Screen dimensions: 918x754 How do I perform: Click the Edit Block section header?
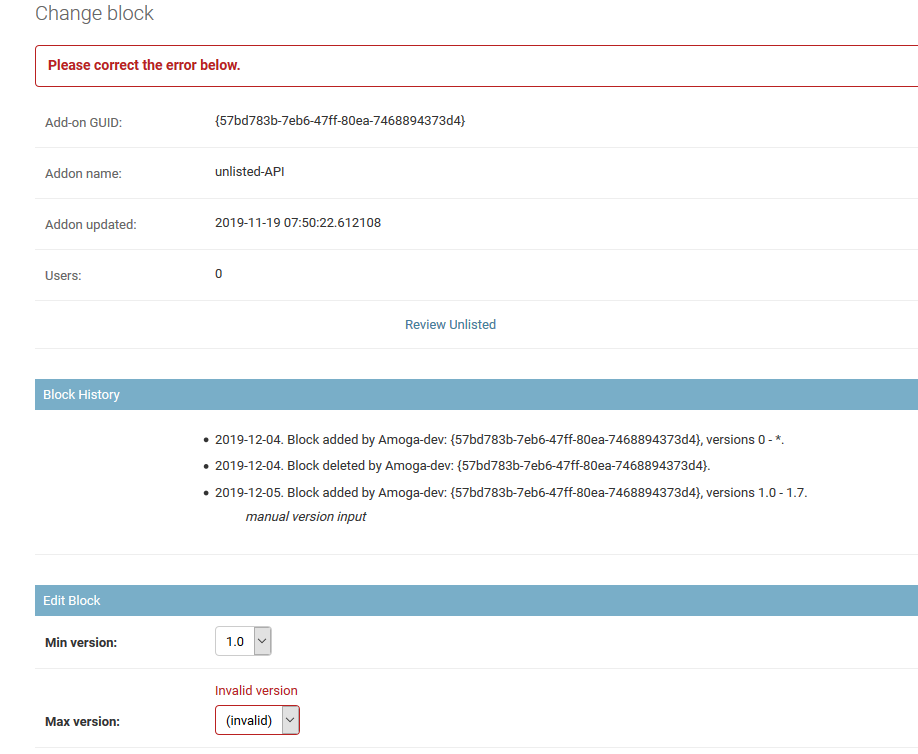(x=477, y=601)
